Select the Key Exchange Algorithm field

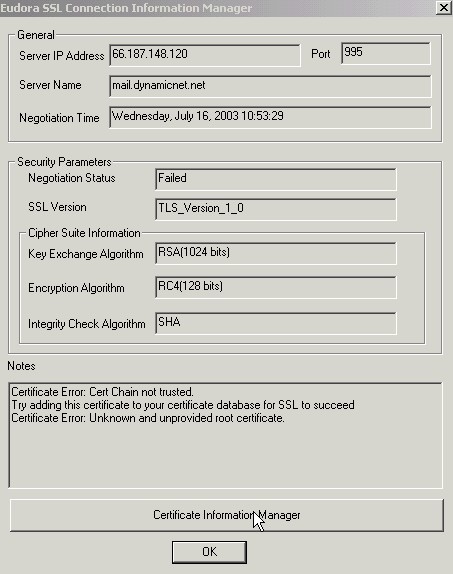276,253
